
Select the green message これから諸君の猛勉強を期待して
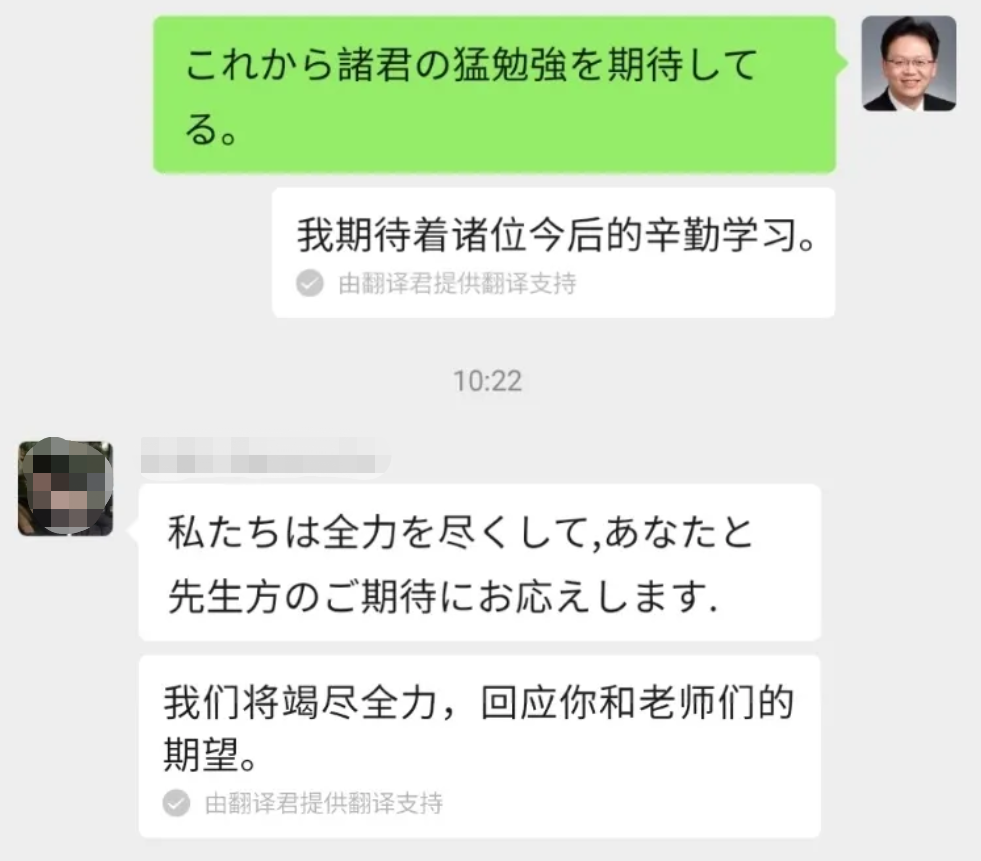[x=470, y=64]
